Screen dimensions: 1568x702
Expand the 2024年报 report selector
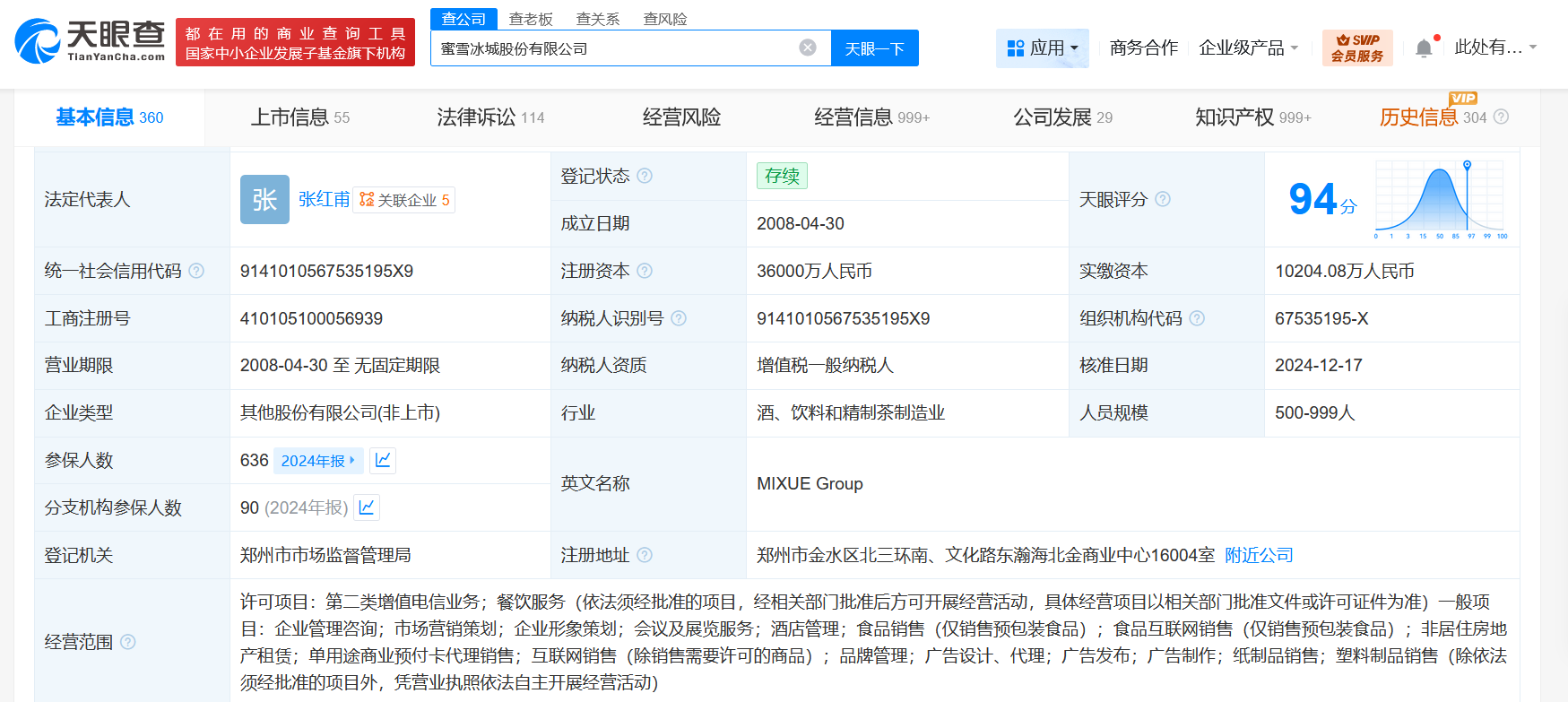[x=317, y=460]
